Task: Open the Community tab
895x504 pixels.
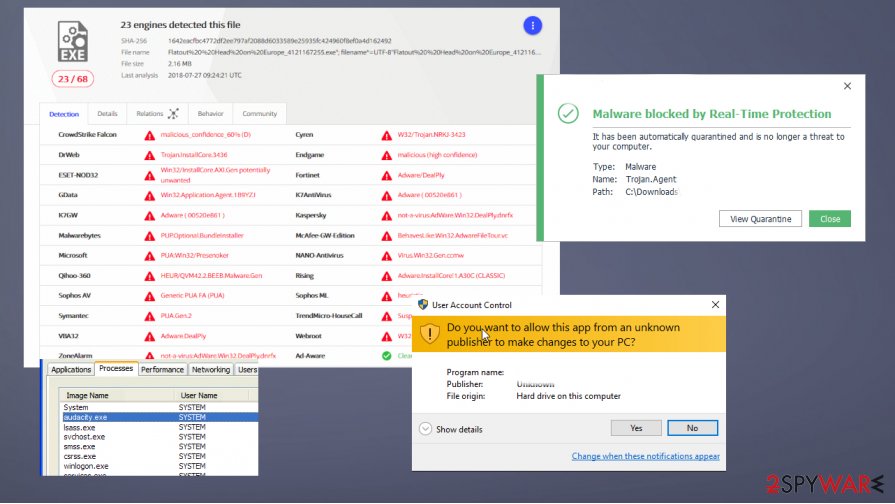Action: coord(259,114)
